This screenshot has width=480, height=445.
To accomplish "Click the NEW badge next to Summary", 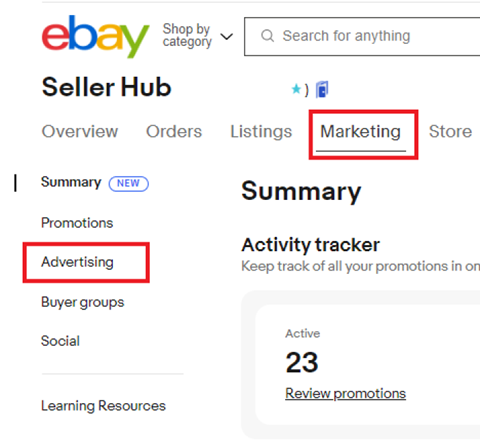I will (x=129, y=184).
